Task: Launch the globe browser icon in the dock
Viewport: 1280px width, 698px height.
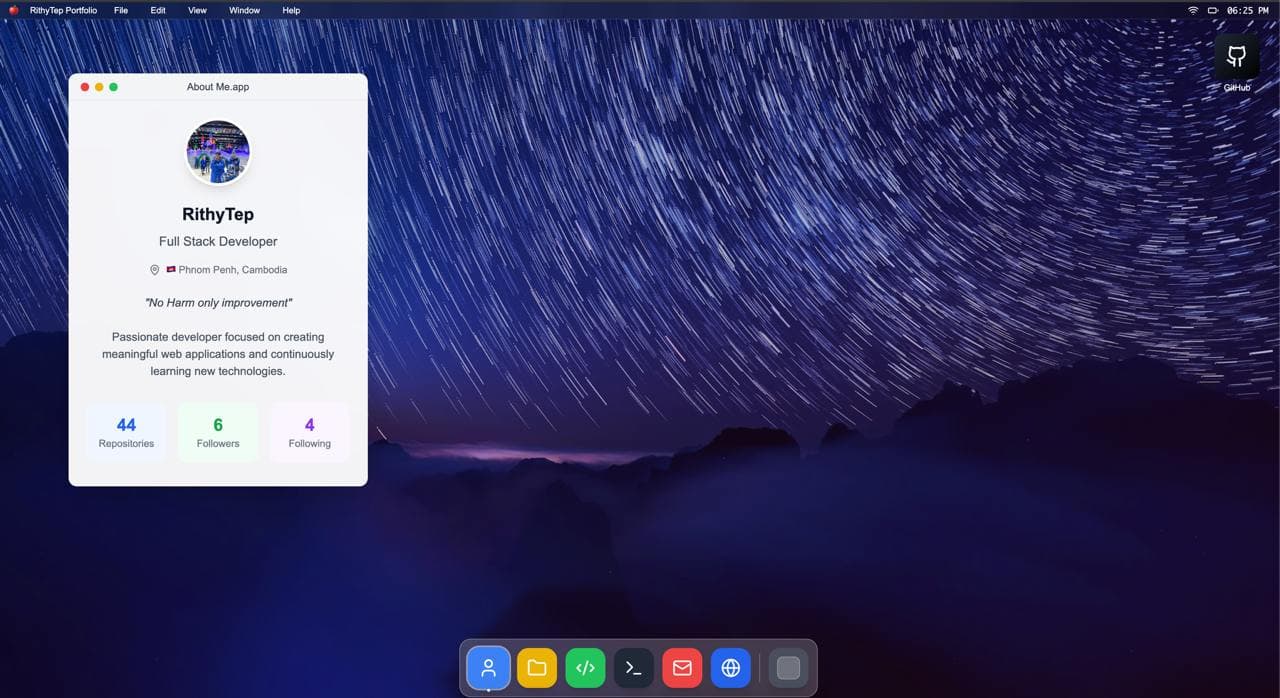Action: (730, 667)
